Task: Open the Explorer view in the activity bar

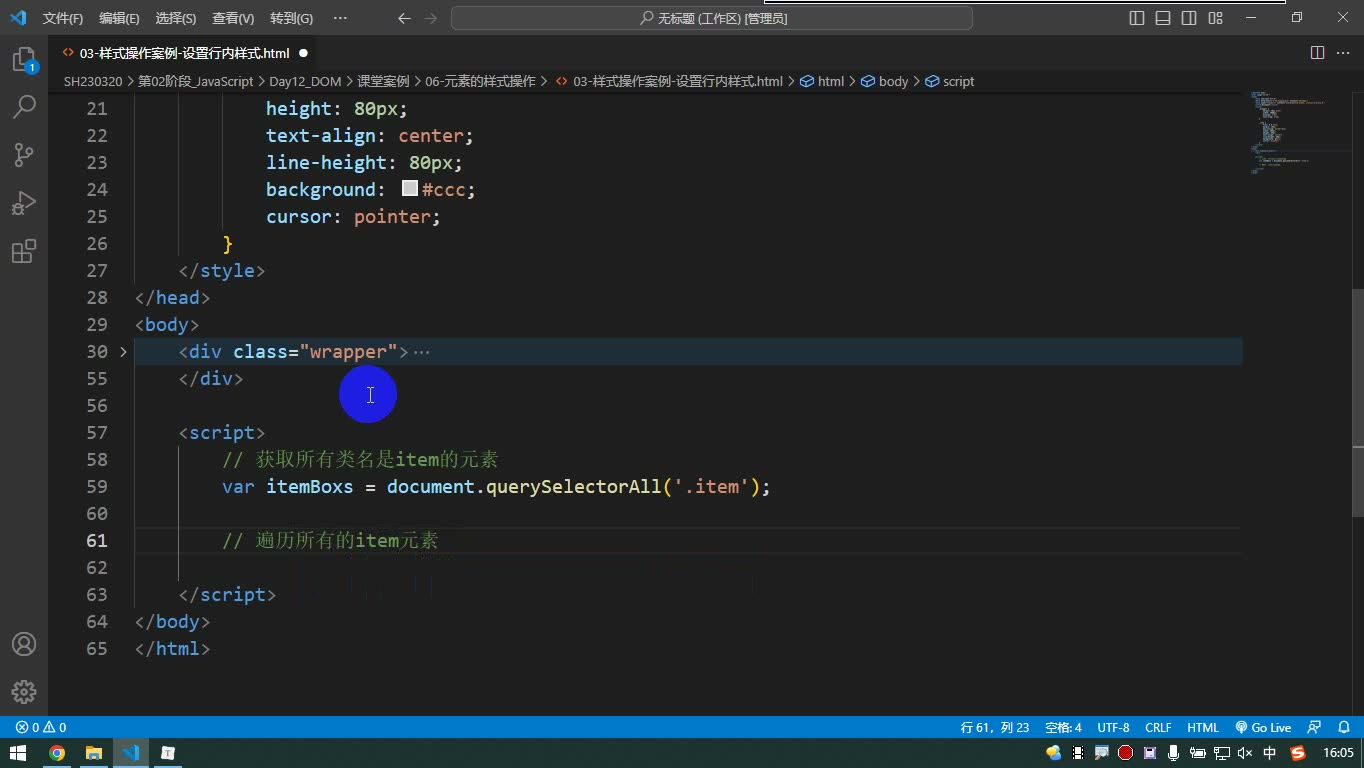Action: pos(24,60)
